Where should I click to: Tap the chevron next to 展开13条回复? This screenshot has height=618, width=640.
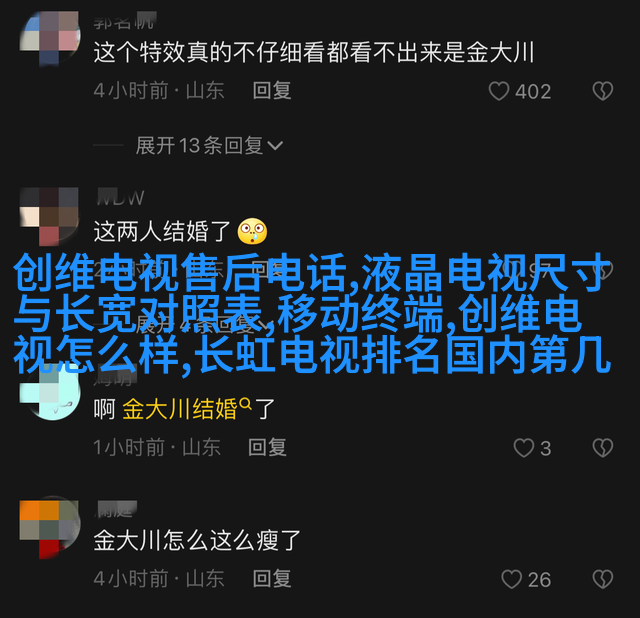coord(275,146)
